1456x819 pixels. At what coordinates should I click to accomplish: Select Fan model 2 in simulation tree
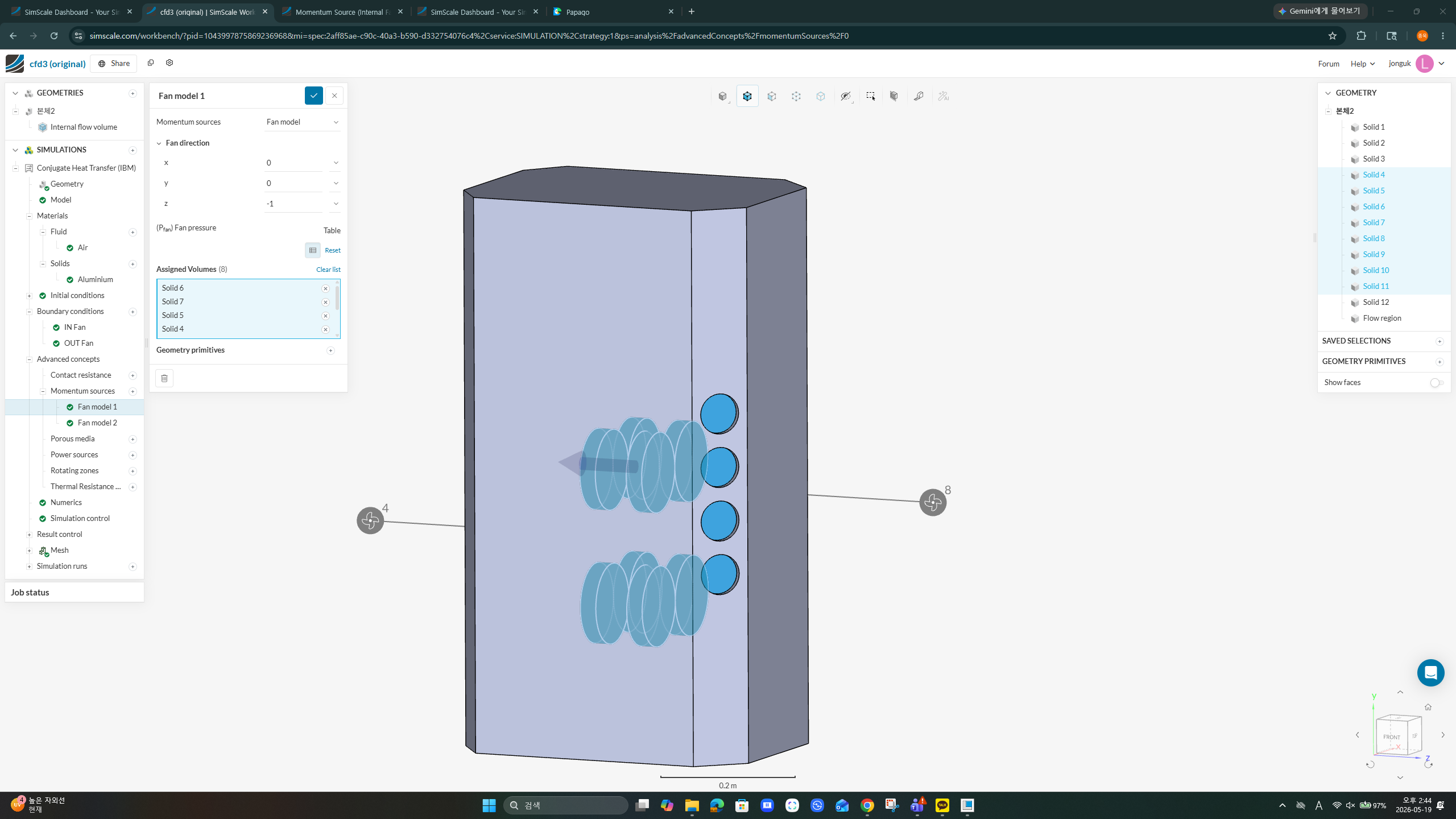point(97,423)
